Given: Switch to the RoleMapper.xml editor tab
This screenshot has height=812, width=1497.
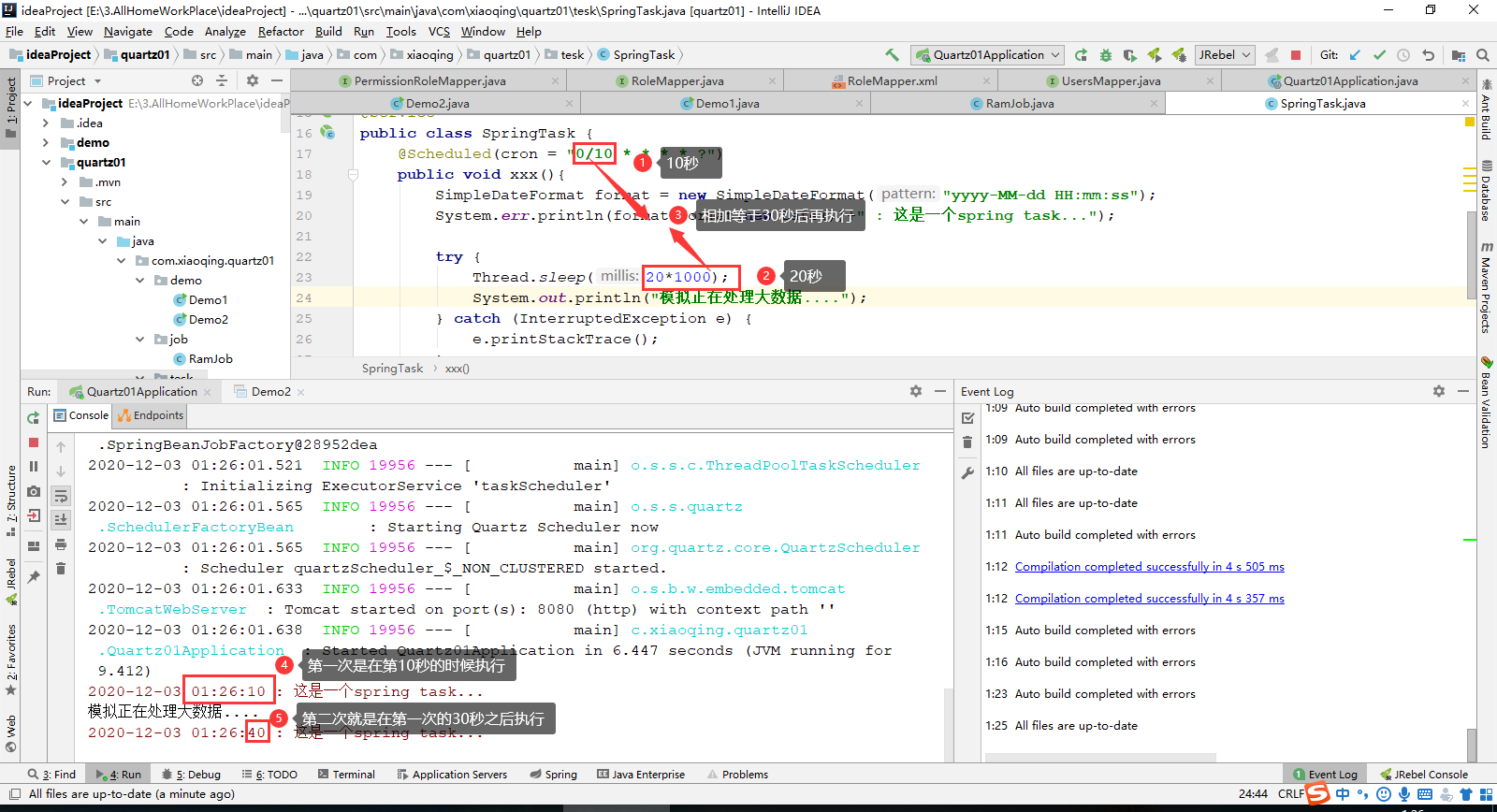Looking at the screenshot, I should coord(892,81).
